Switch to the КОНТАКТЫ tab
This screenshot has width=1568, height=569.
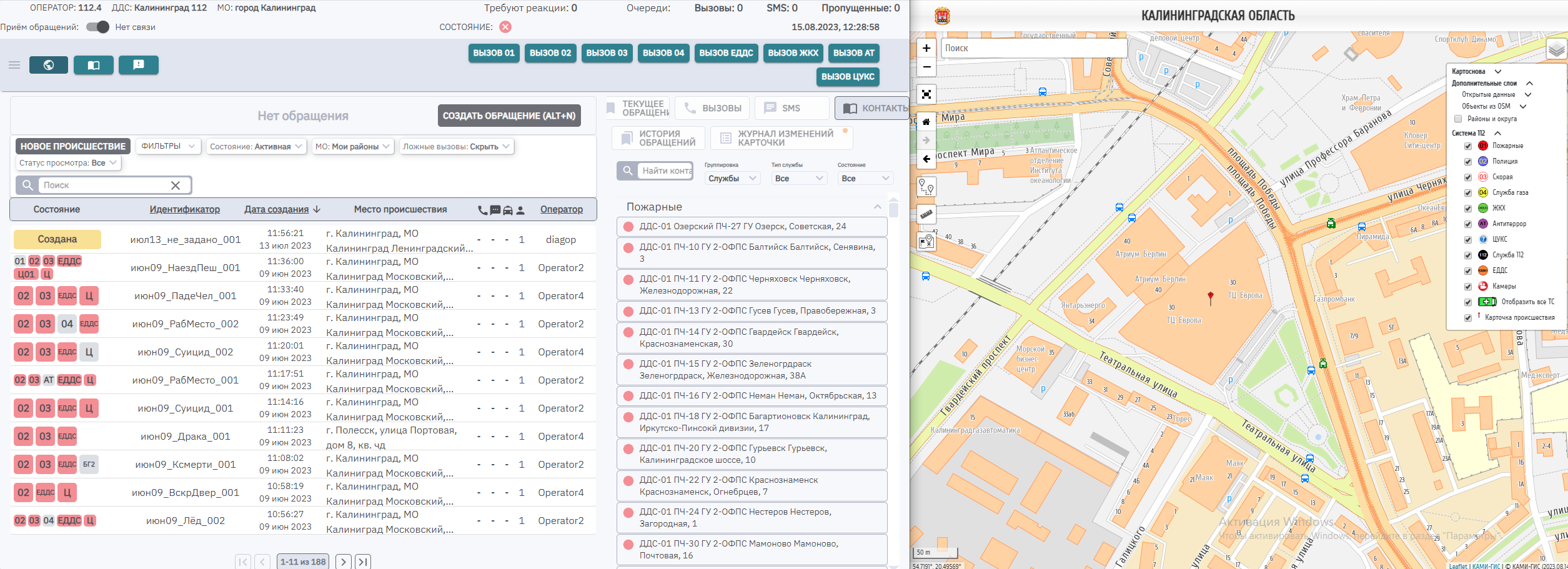pyautogui.click(x=873, y=108)
